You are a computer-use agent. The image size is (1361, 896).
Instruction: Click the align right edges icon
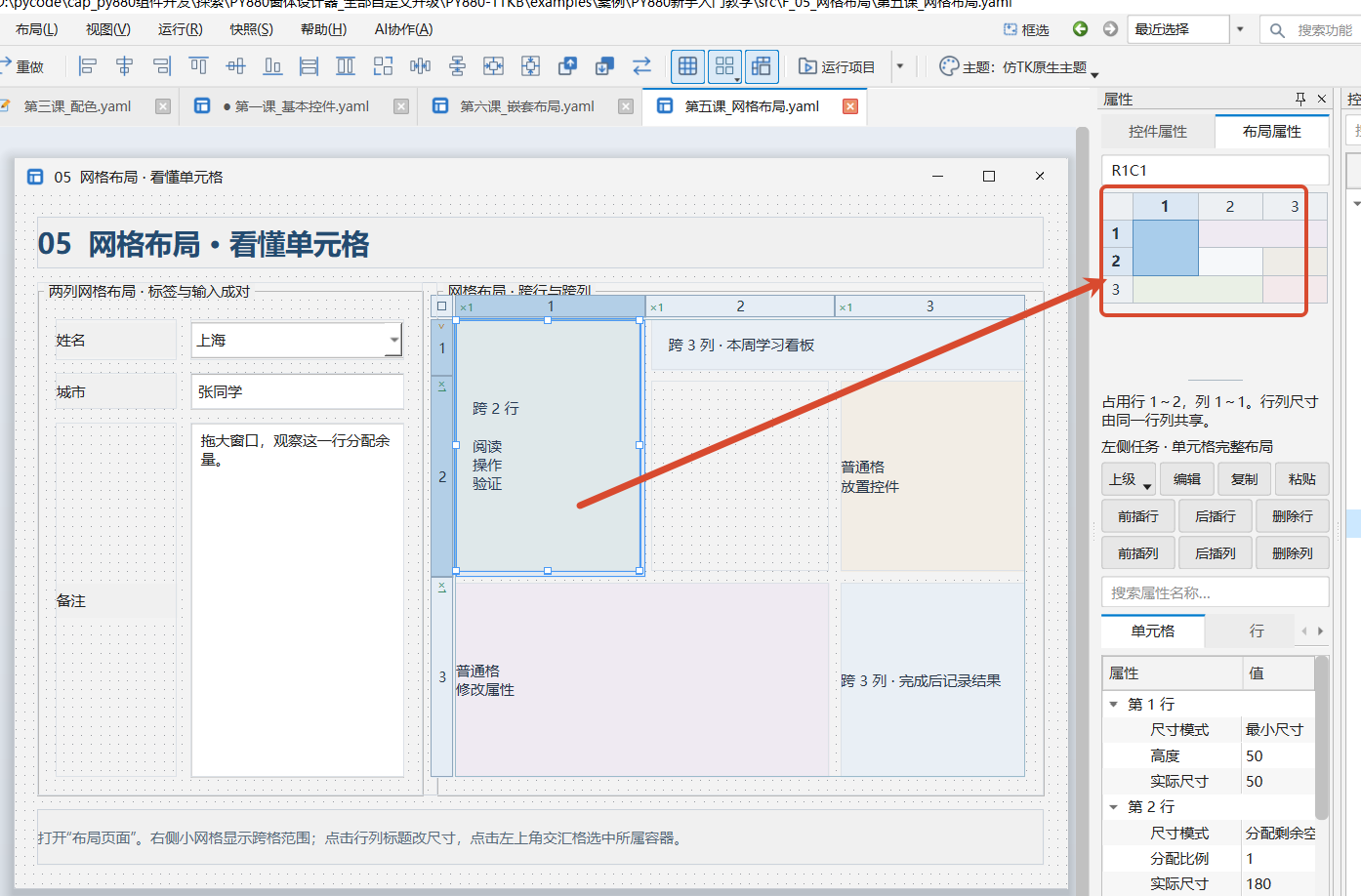[x=162, y=66]
